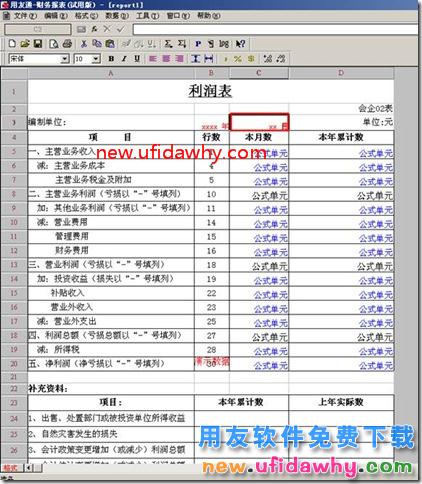Open the font size dropdown showing 10
The image size is (422, 484).
click(x=96, y=59)
